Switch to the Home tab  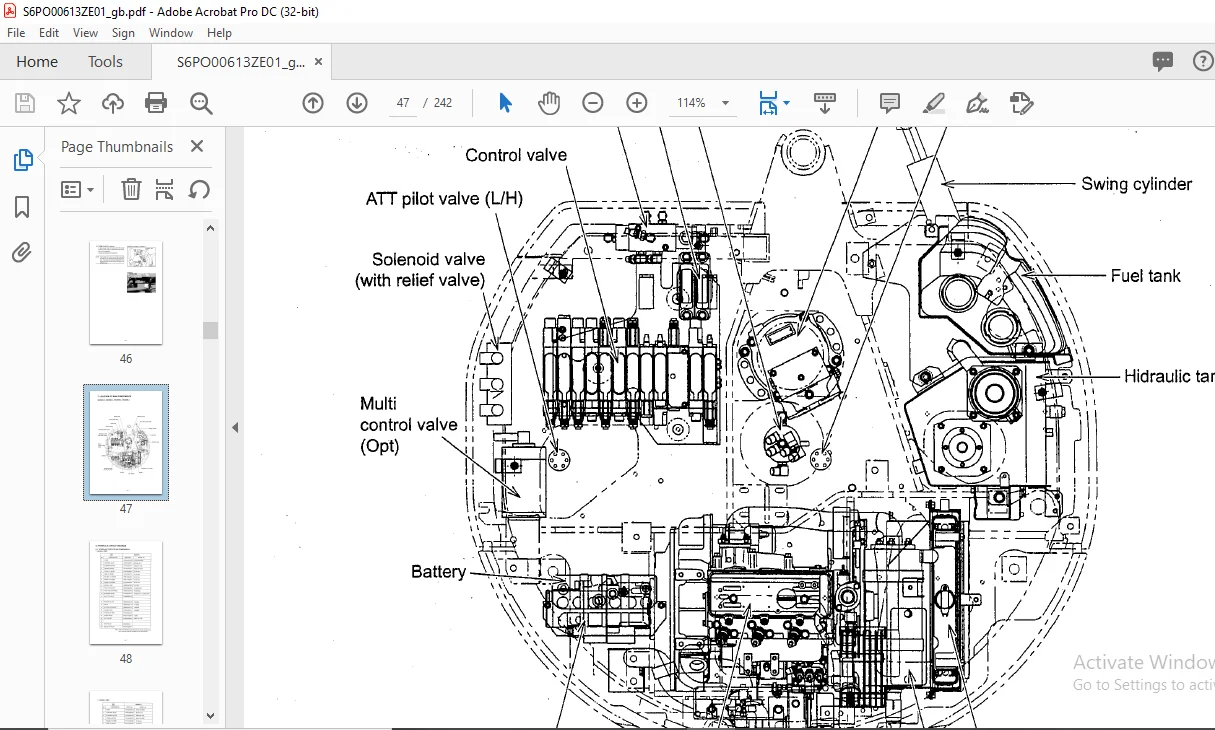pos(37,61)
